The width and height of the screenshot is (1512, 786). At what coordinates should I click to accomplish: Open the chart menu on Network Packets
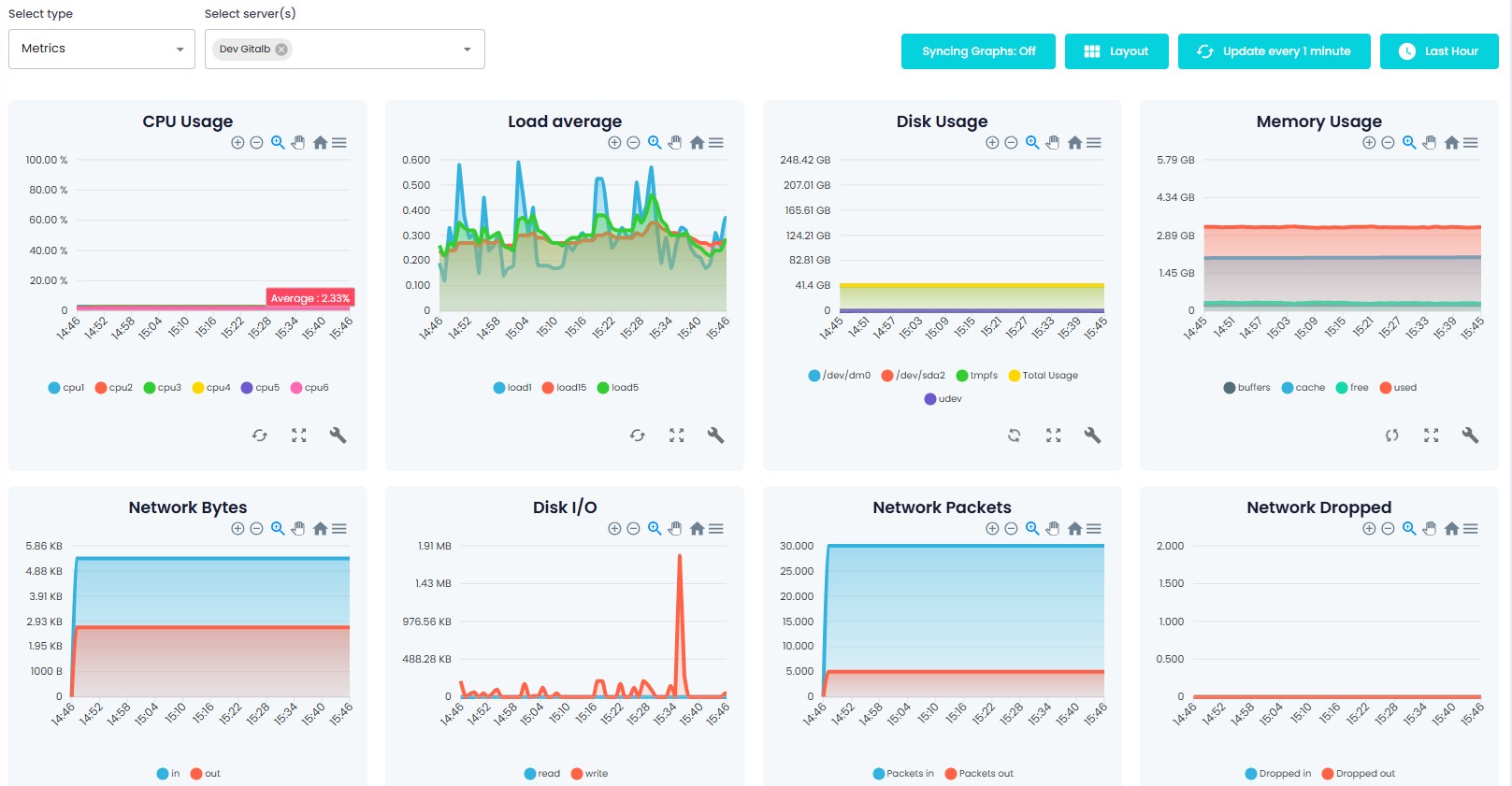point(1094,529)
